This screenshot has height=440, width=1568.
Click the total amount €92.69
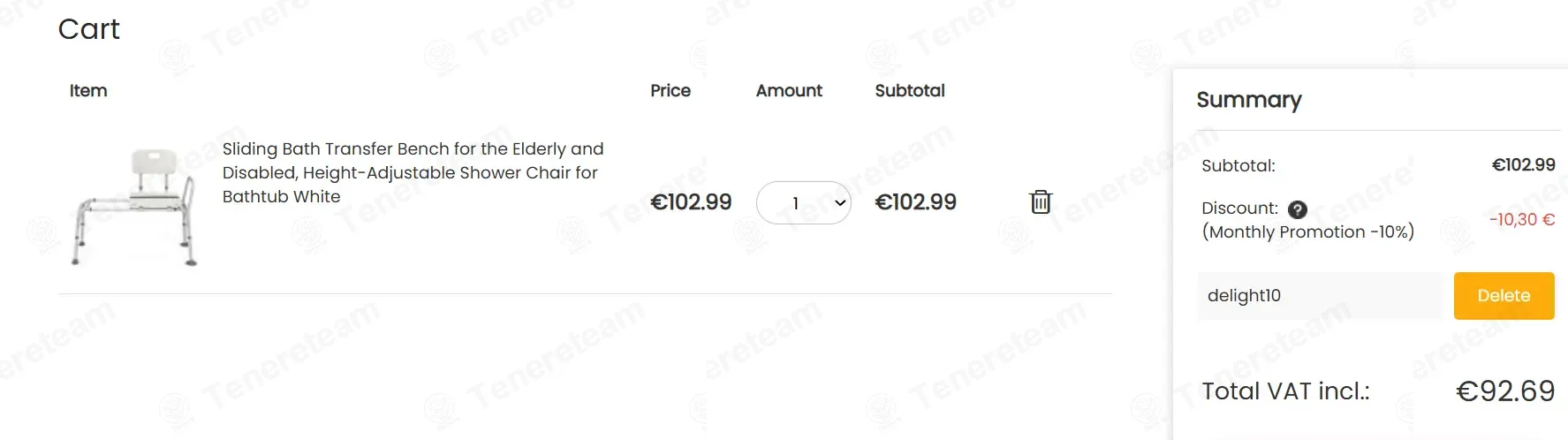[1505, 391]
